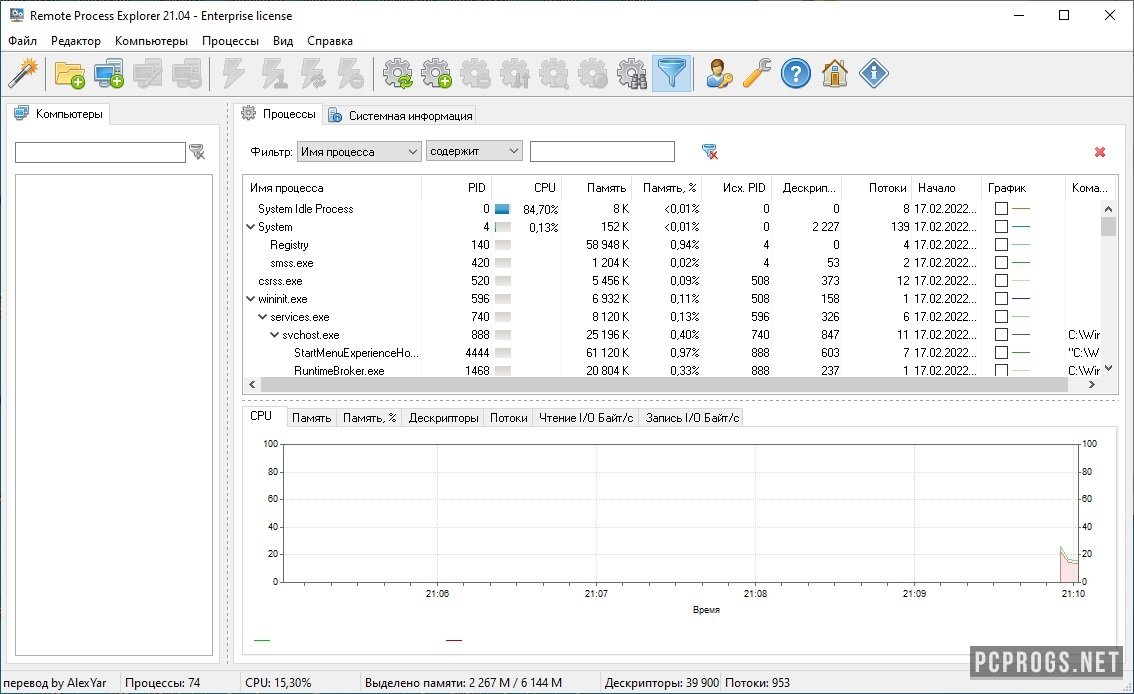This screenshot has height=694, width=1134.
Task: Click the add computer toolbar icon
Action: tap(108, 74)
